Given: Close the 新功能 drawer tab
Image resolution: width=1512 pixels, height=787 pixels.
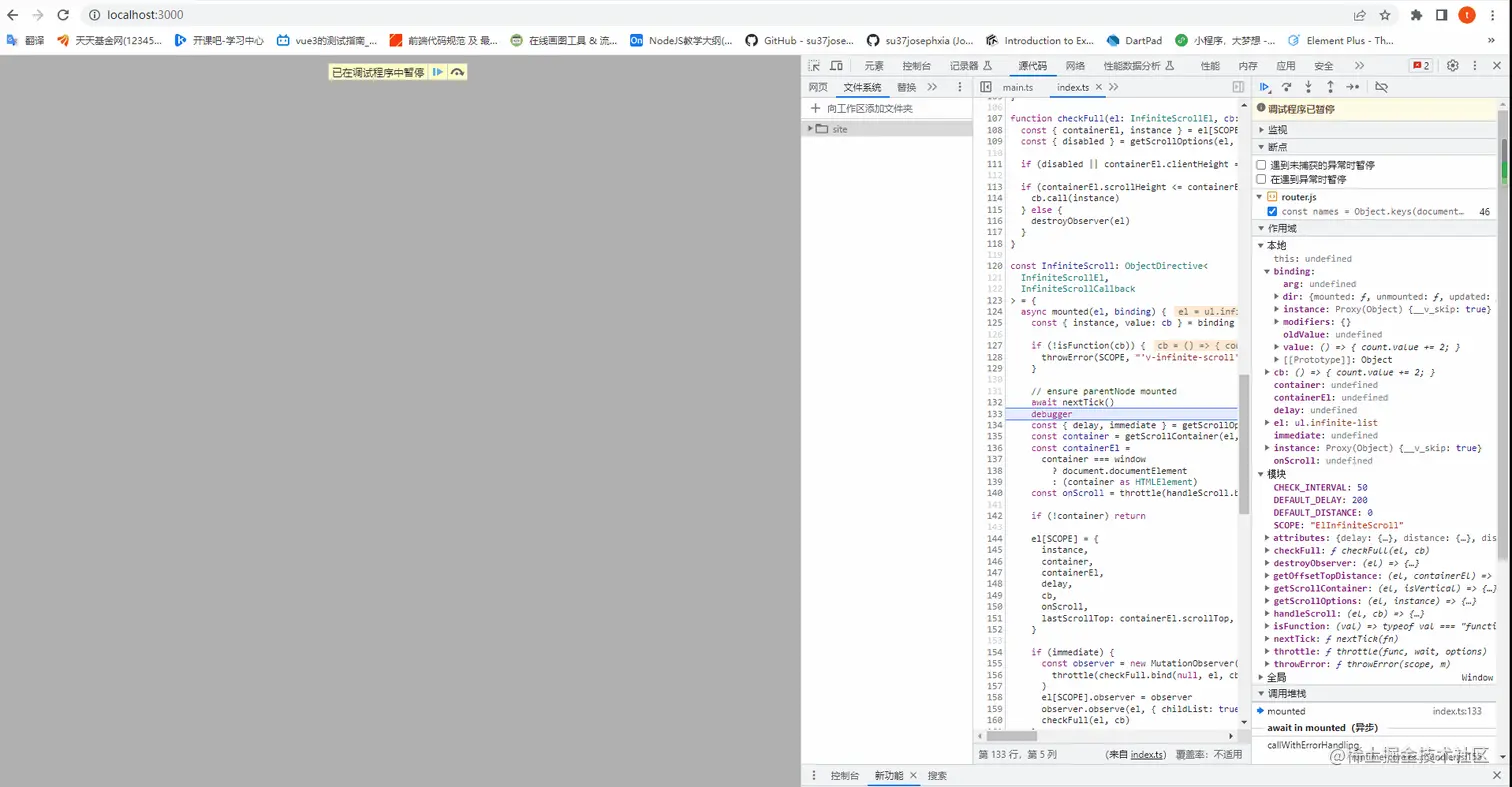Looking at the screenshot, I should (911, 776).
